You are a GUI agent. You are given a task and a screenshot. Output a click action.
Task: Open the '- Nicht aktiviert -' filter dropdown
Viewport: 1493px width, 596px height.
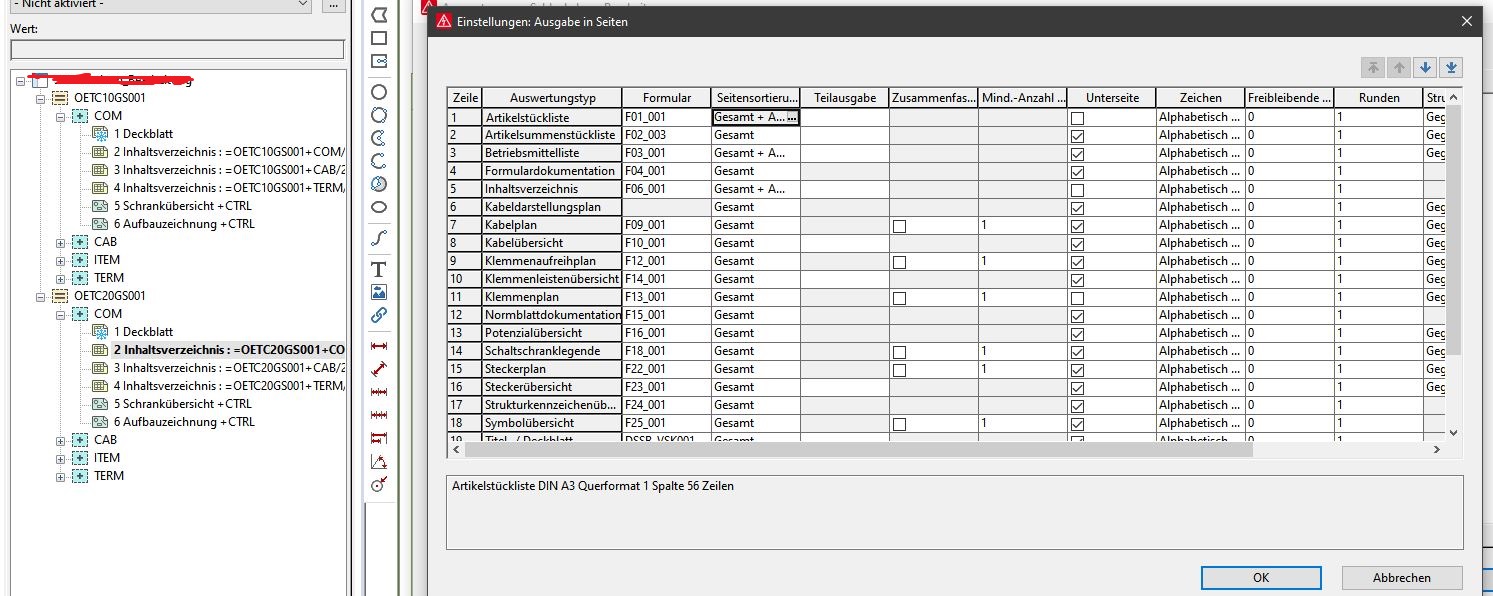161,5
